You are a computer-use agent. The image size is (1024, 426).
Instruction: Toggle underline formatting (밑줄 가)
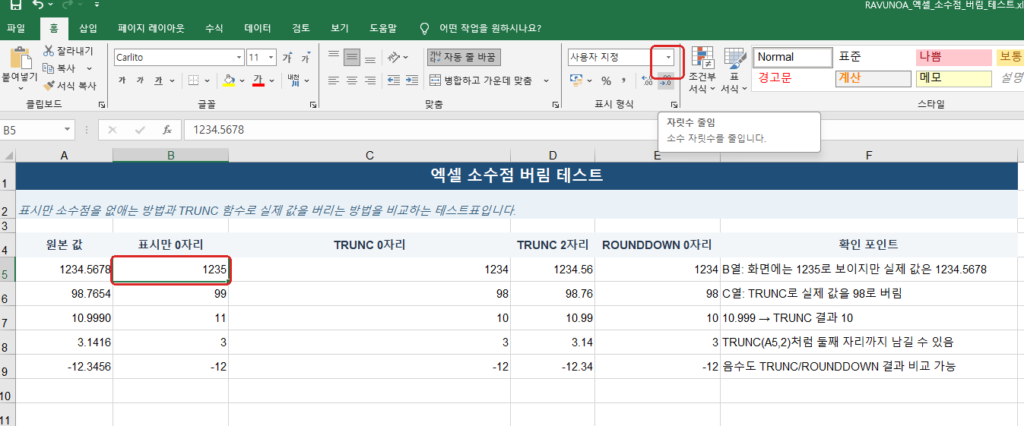coord(158,80)
